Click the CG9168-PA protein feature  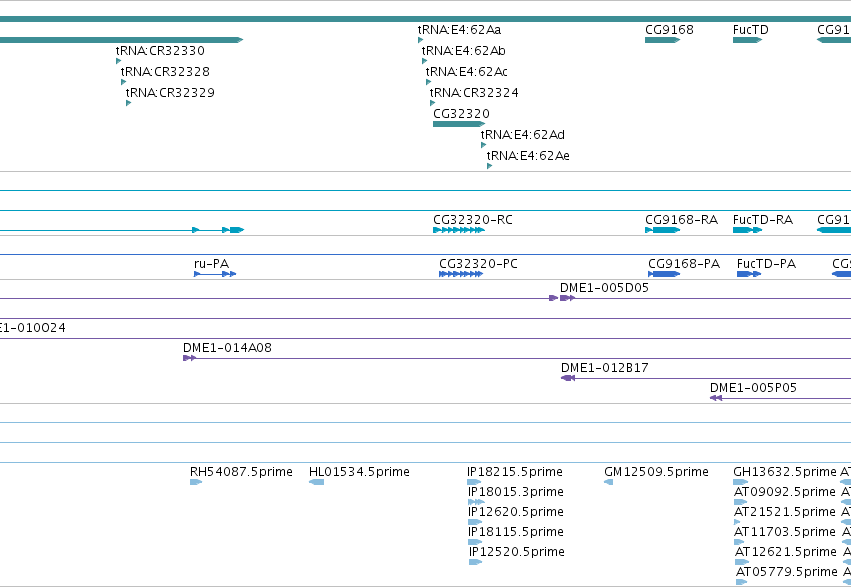click(664, 274)
